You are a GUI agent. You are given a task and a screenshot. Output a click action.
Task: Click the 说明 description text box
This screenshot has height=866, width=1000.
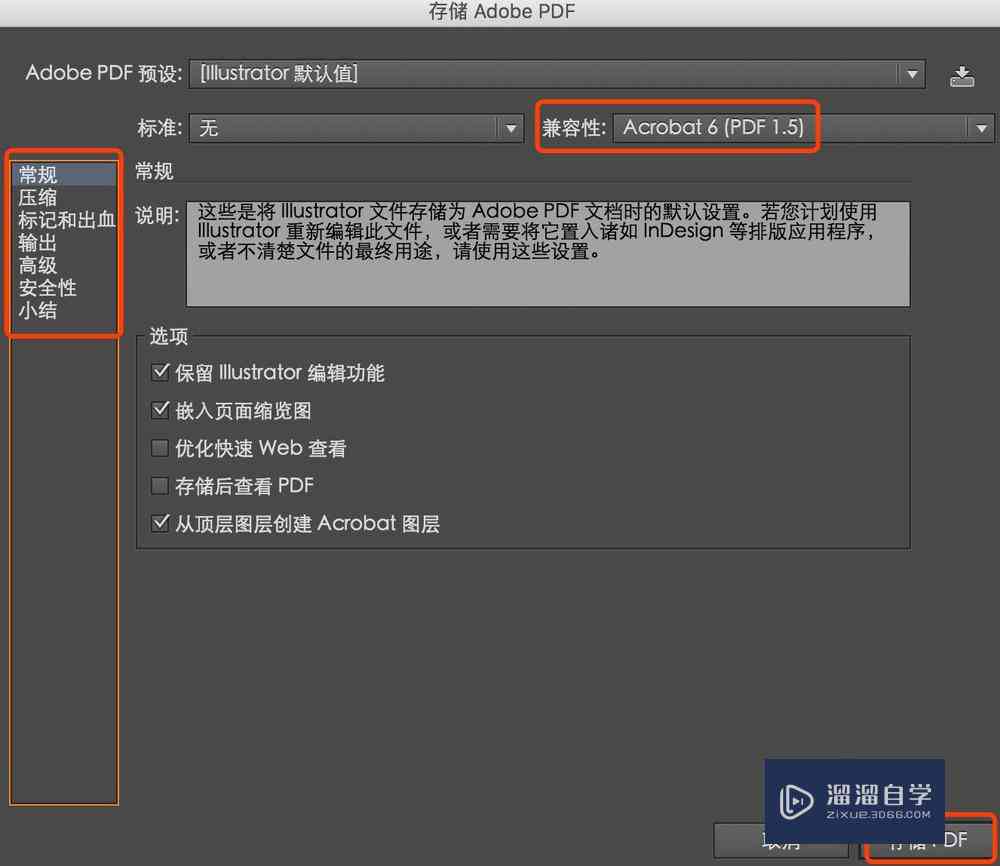pos(548,254)
